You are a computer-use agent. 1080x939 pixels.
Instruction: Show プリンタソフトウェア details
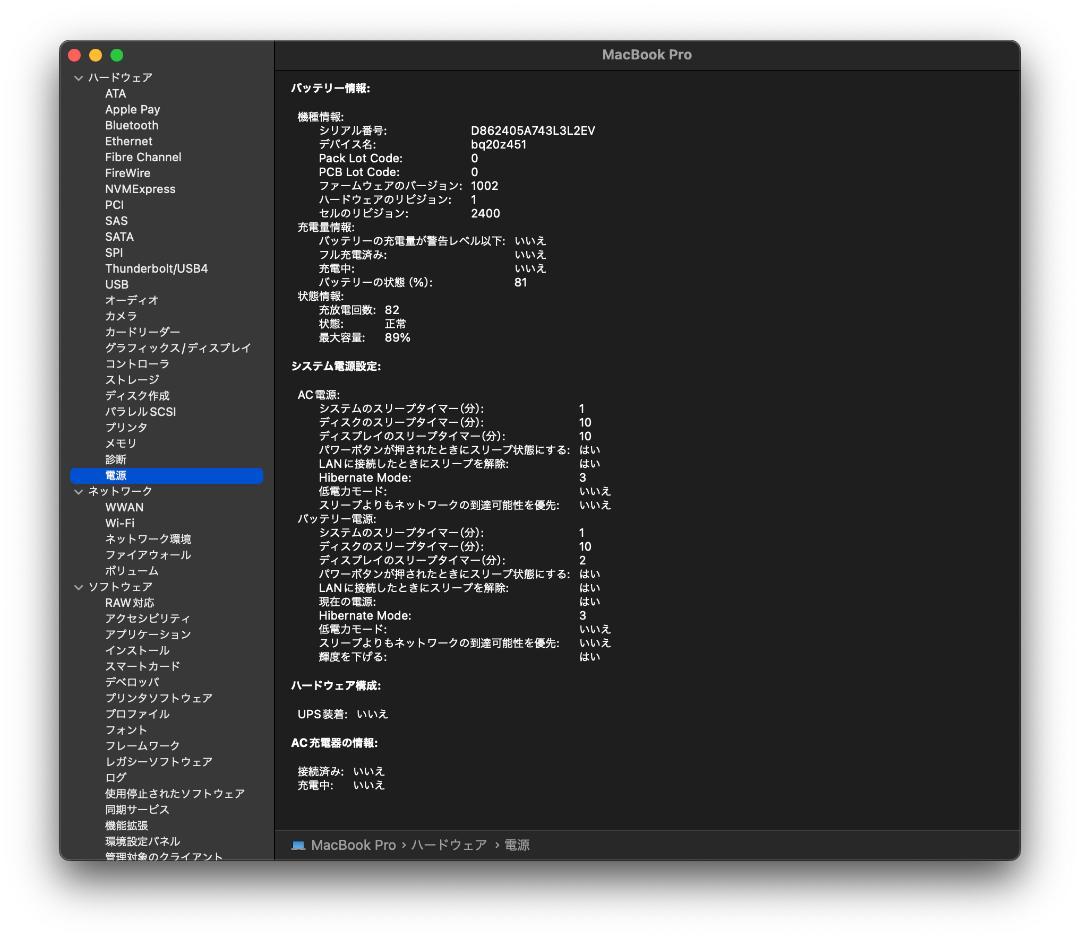tap(158, 698)
